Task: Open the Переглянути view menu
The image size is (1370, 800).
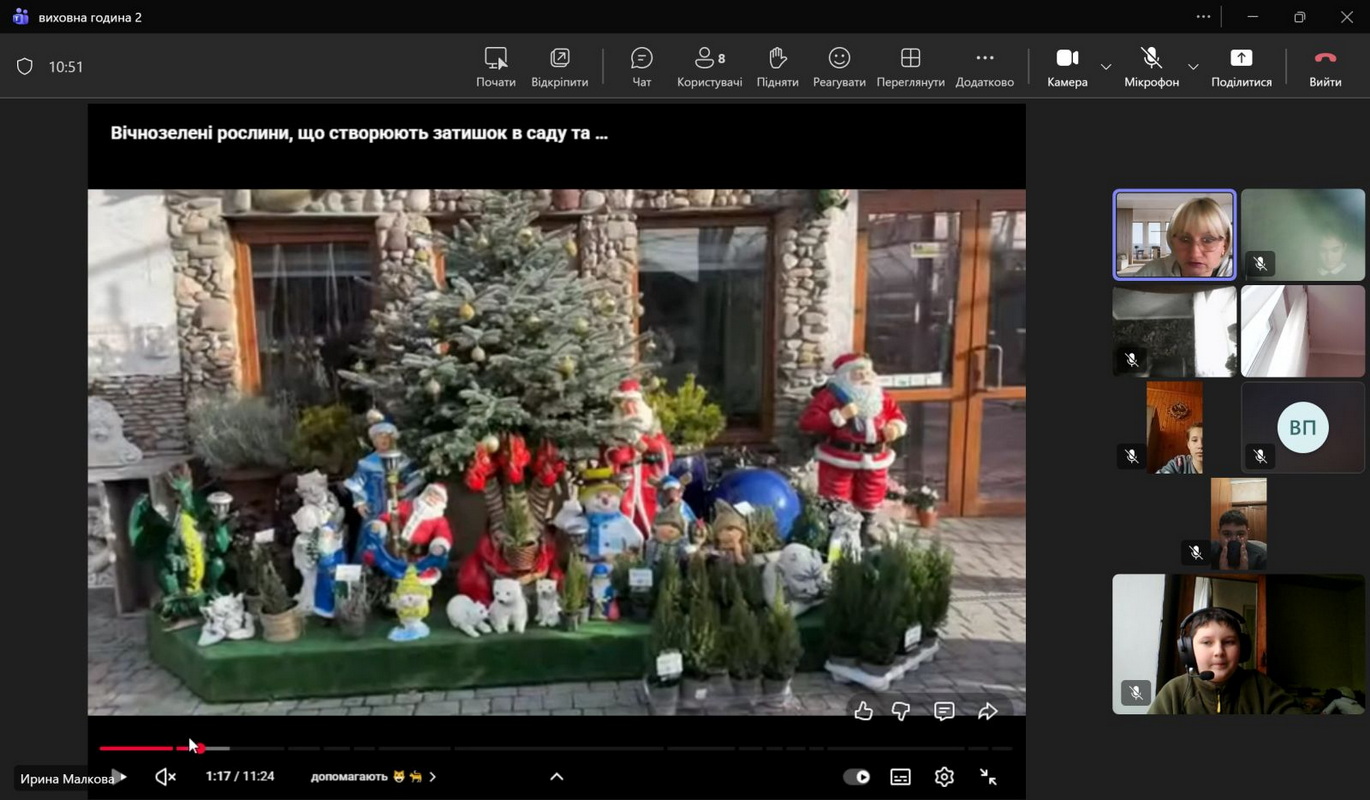Action: click(910, 66)
